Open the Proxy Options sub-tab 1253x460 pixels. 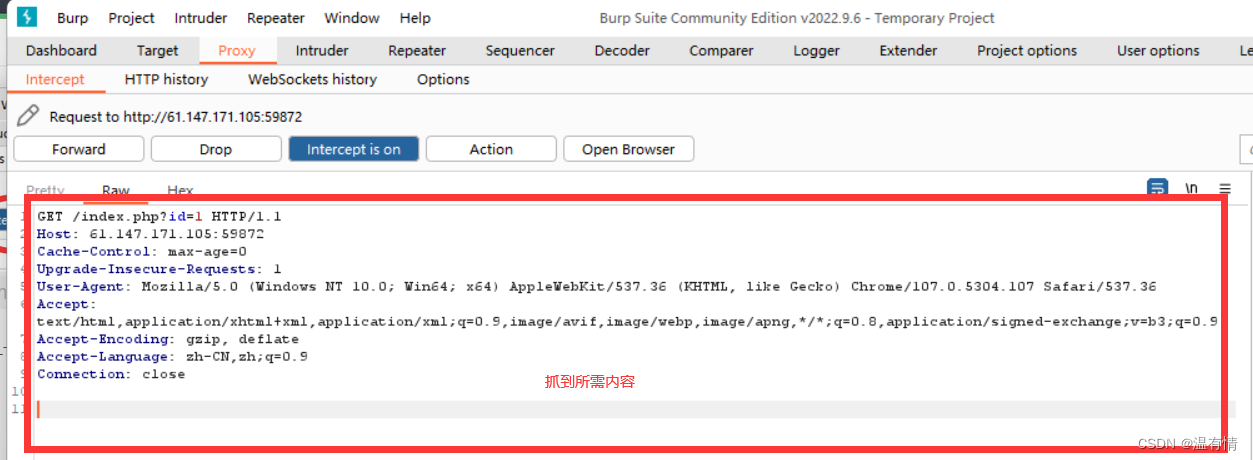443,79
